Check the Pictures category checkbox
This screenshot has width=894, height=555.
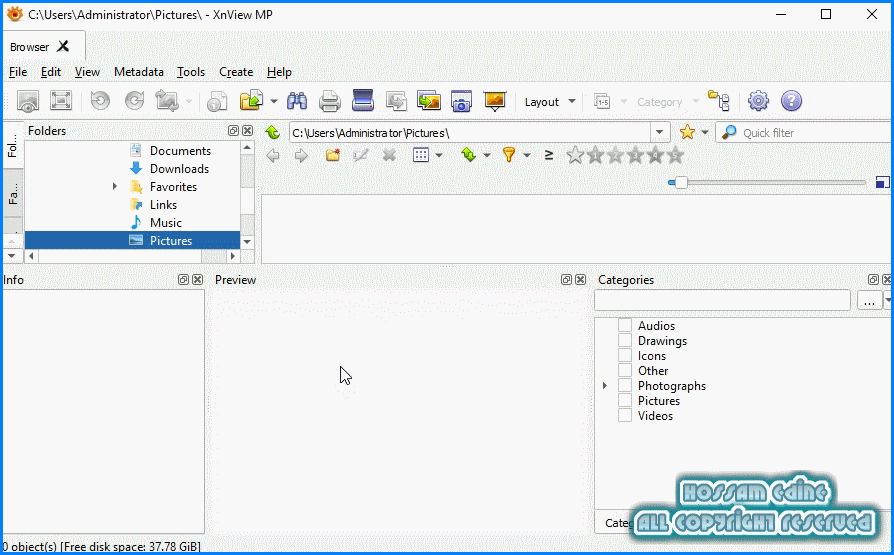[625, 401]
